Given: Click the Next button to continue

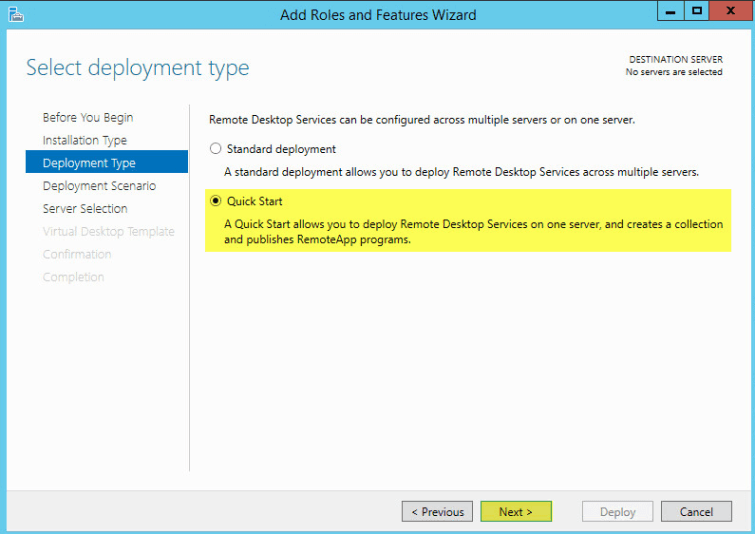Looking at the screenshot, I should pyautogui.click(x=516, y=512).
